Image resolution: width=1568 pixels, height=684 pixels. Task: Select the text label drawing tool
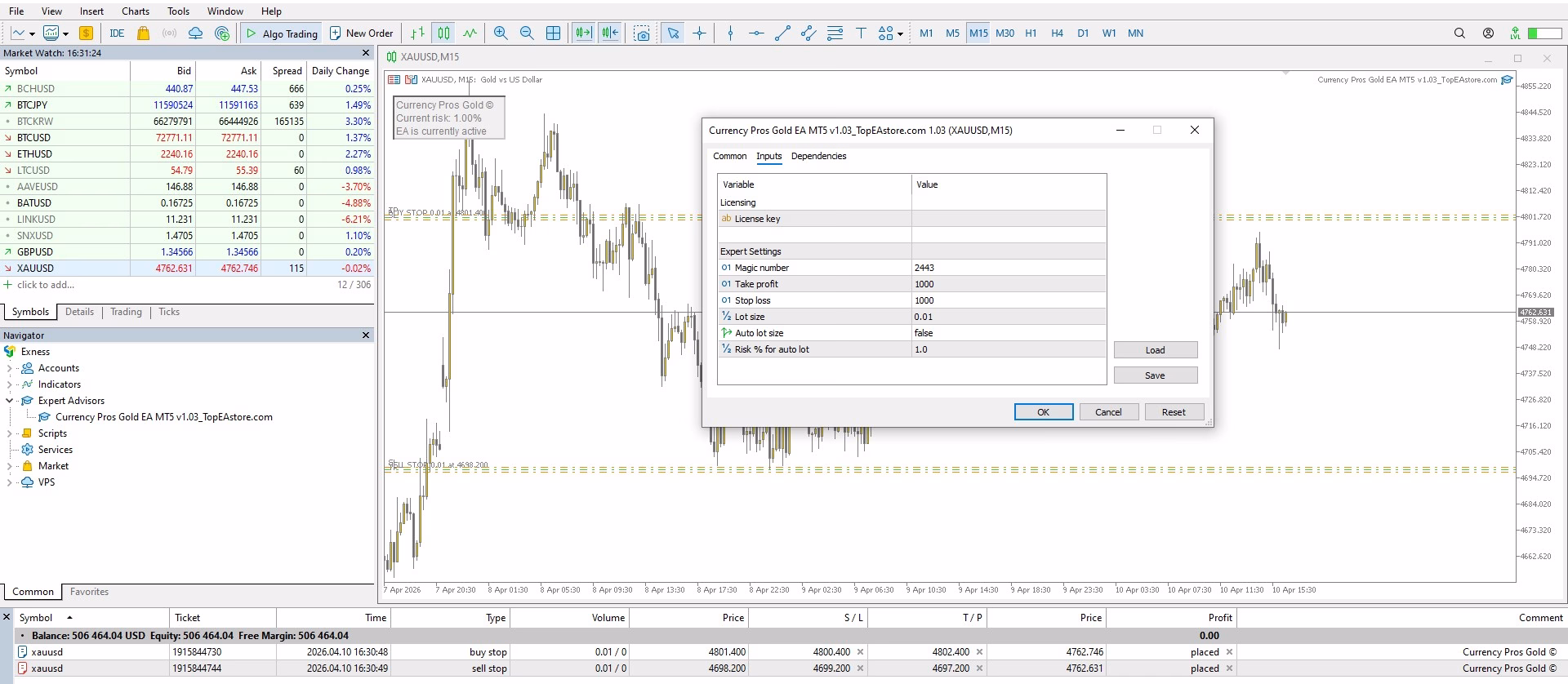point(861,33)
